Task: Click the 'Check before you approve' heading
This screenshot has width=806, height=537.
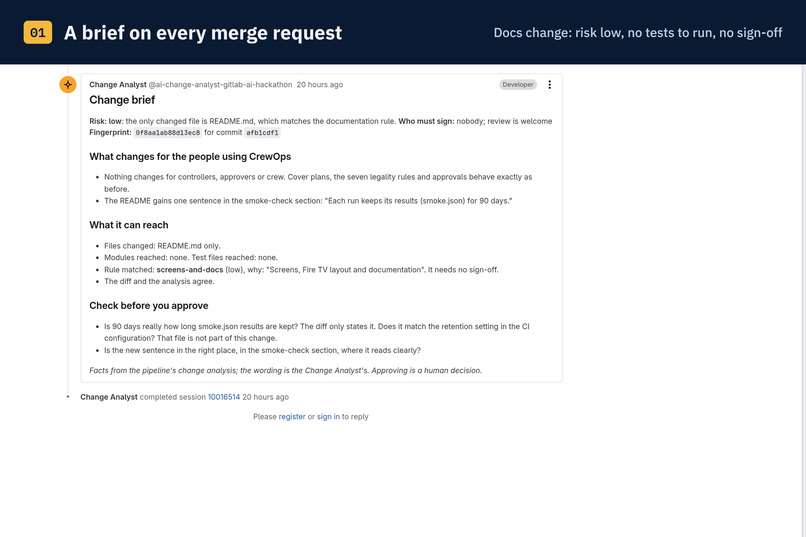Action: pos(149,306)
